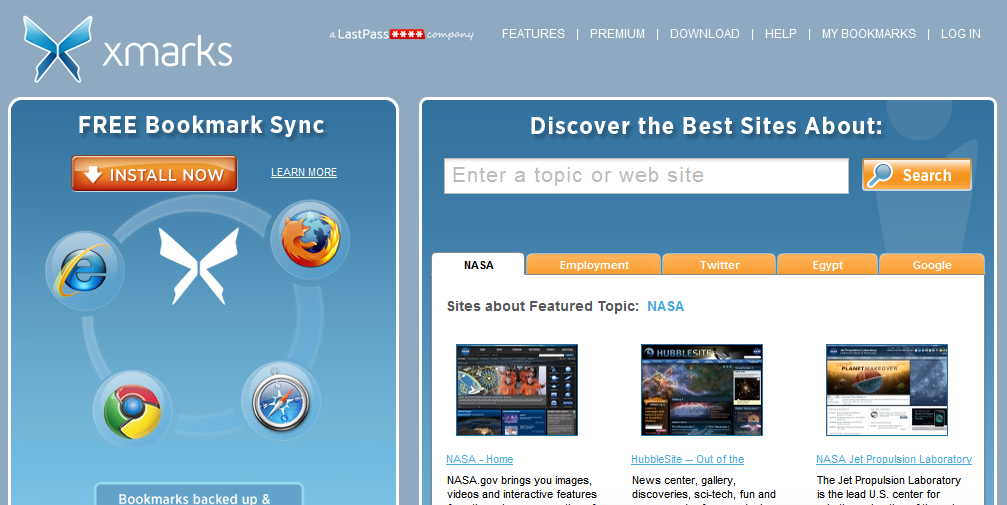
Task: Open the HubbleSite thumbnail preview
Action: tap(702, 390)
